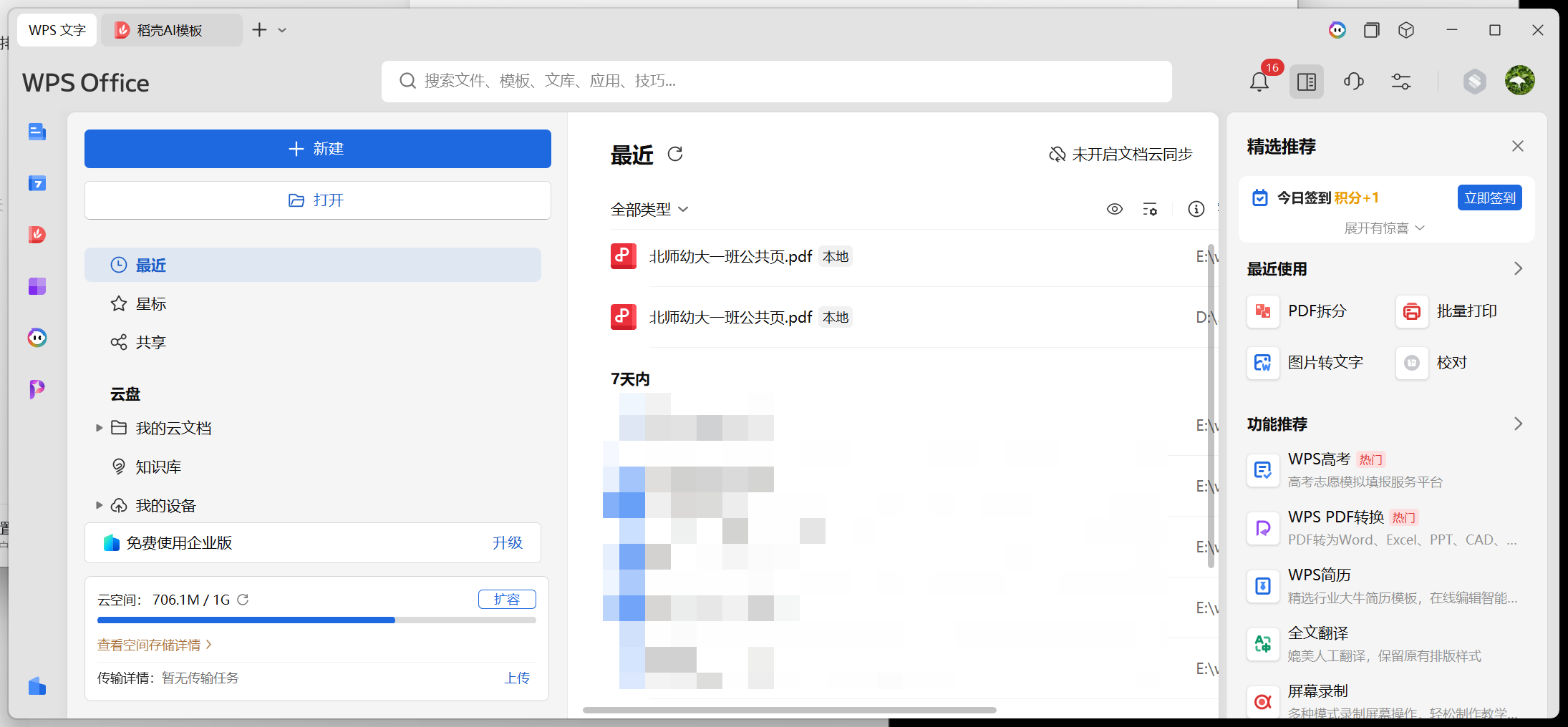Open 全文翻译 feature

(x=1385, y=644)
